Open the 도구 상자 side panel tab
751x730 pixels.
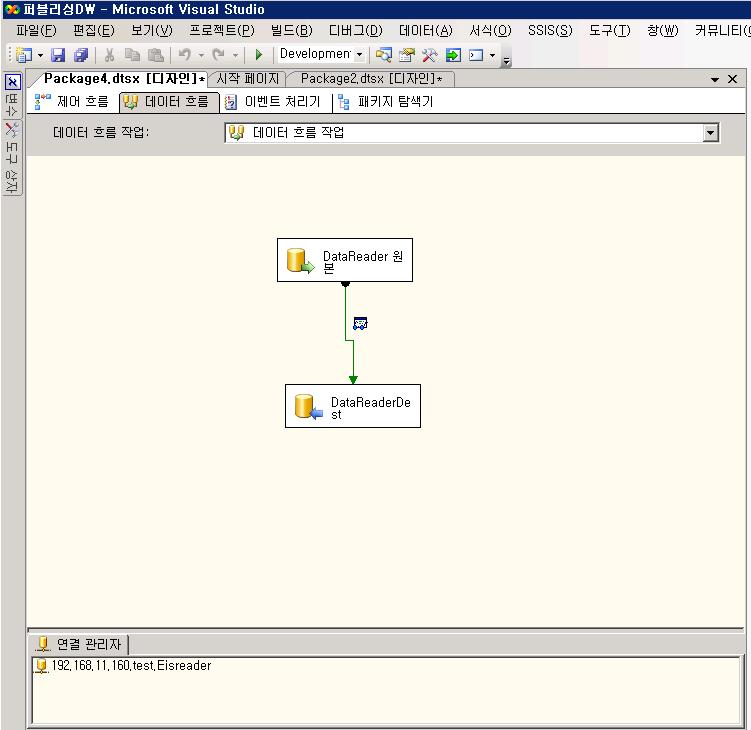tap(12, 158)
